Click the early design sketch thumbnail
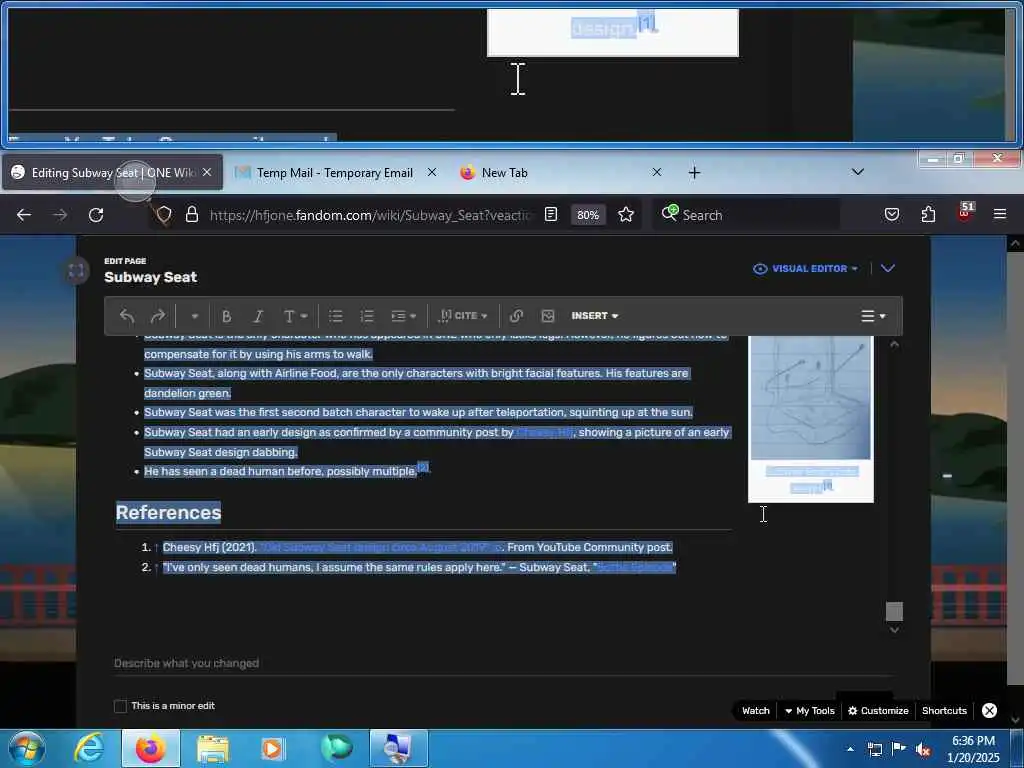The height and width of the screenshot is (768, 1024). click(x=810, y=398)
